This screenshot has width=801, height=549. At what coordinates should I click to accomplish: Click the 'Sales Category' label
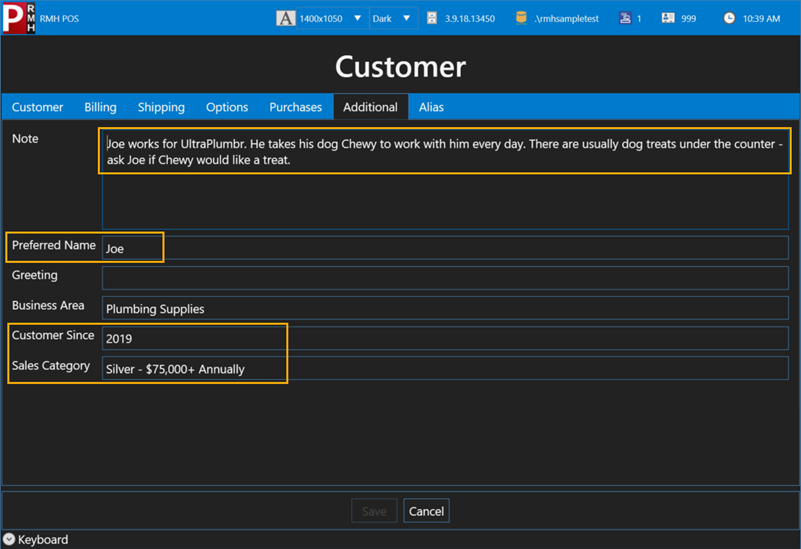pyautogui.click(x=51, y=366)
